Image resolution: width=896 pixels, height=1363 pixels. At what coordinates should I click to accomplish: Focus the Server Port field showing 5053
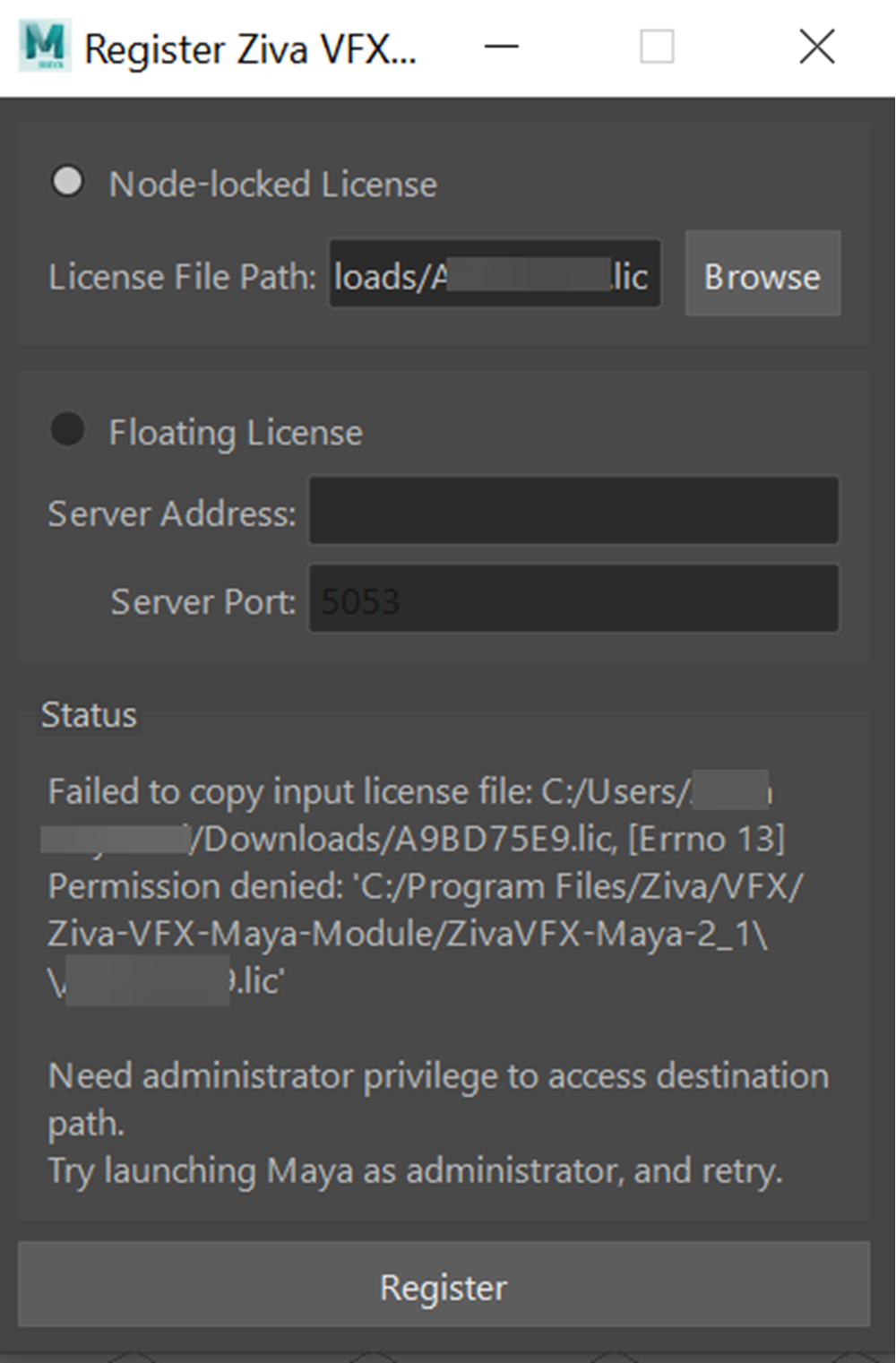coord(574,599)
